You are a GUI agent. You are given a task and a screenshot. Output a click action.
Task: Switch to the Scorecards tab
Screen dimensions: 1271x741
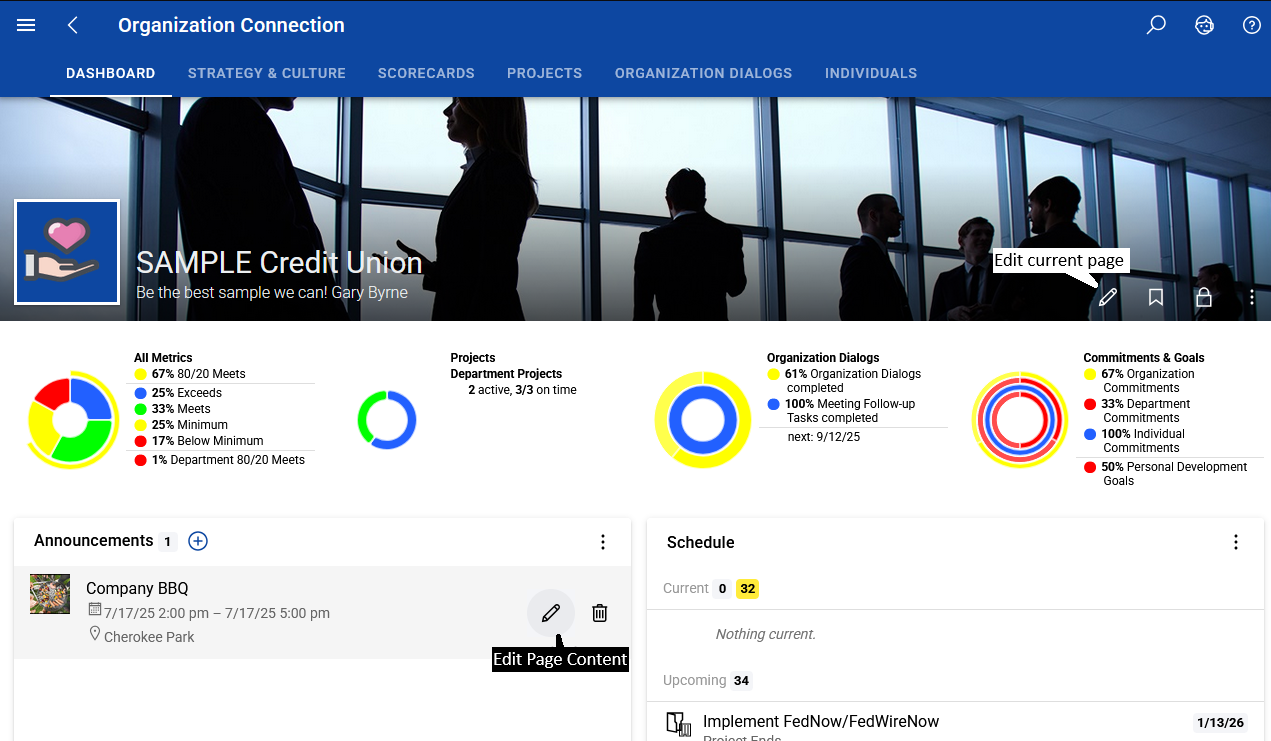click(x=426, y=73)
